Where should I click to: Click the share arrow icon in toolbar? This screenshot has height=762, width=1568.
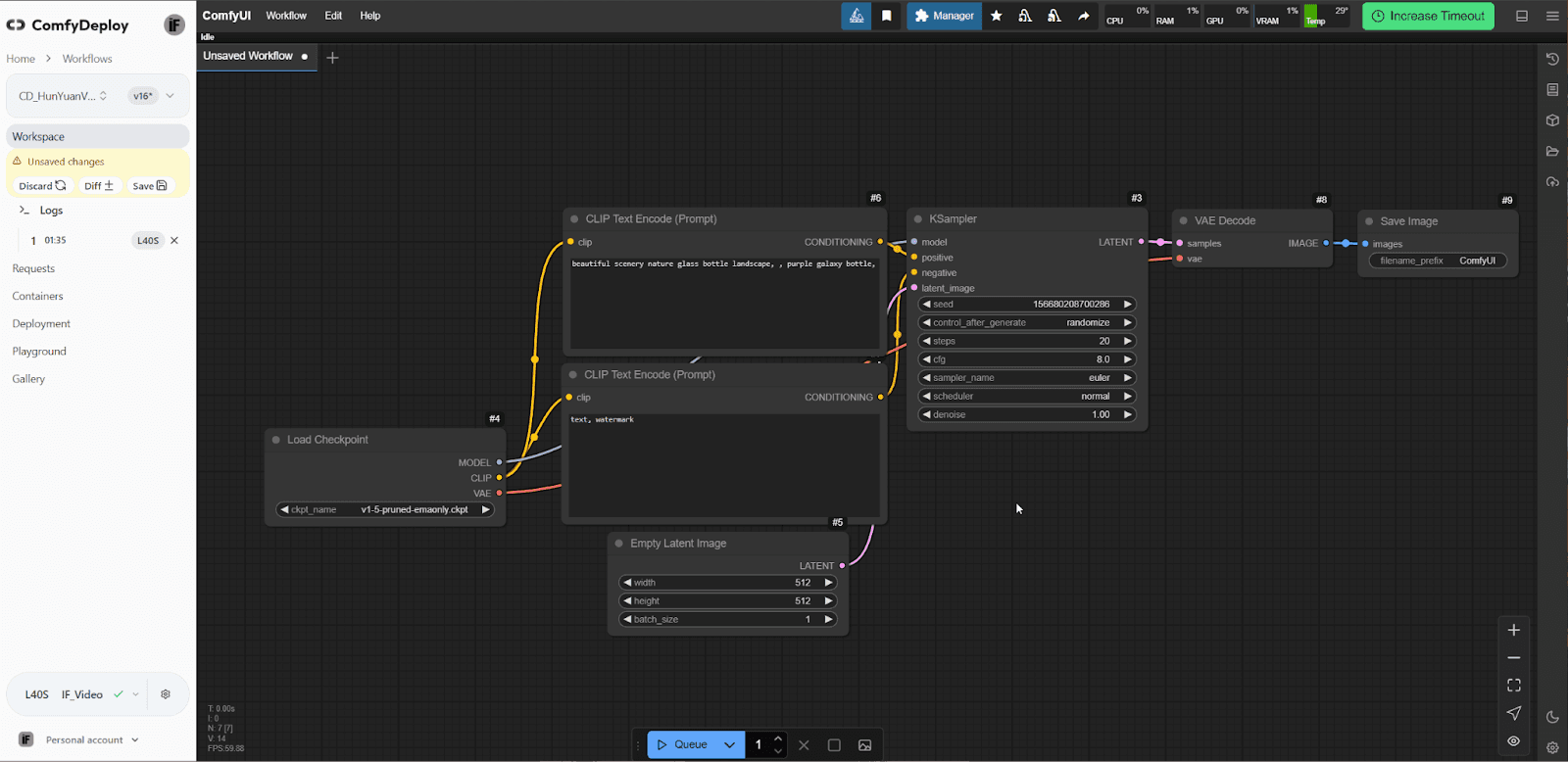pos(1084,16)
